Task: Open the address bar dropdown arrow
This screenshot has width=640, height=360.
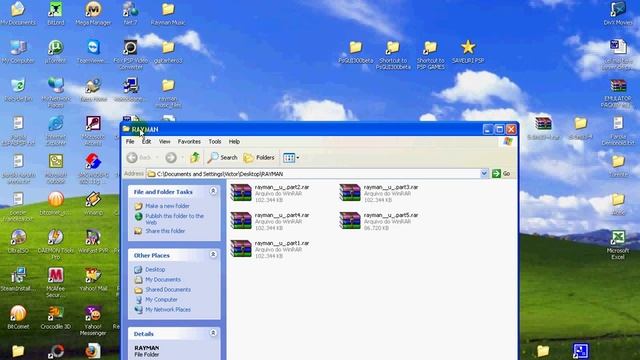Action: [484, 173]
